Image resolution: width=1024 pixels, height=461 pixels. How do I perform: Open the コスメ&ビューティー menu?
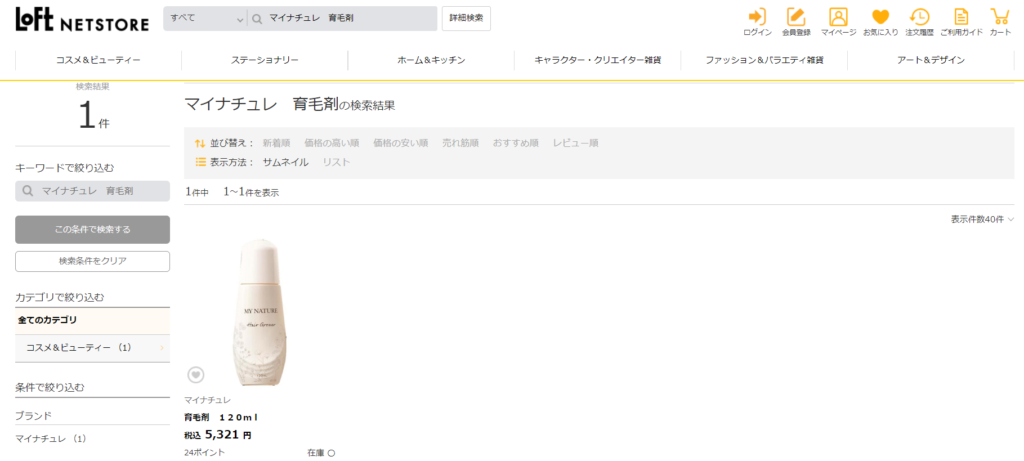click(x=99, y=60)
